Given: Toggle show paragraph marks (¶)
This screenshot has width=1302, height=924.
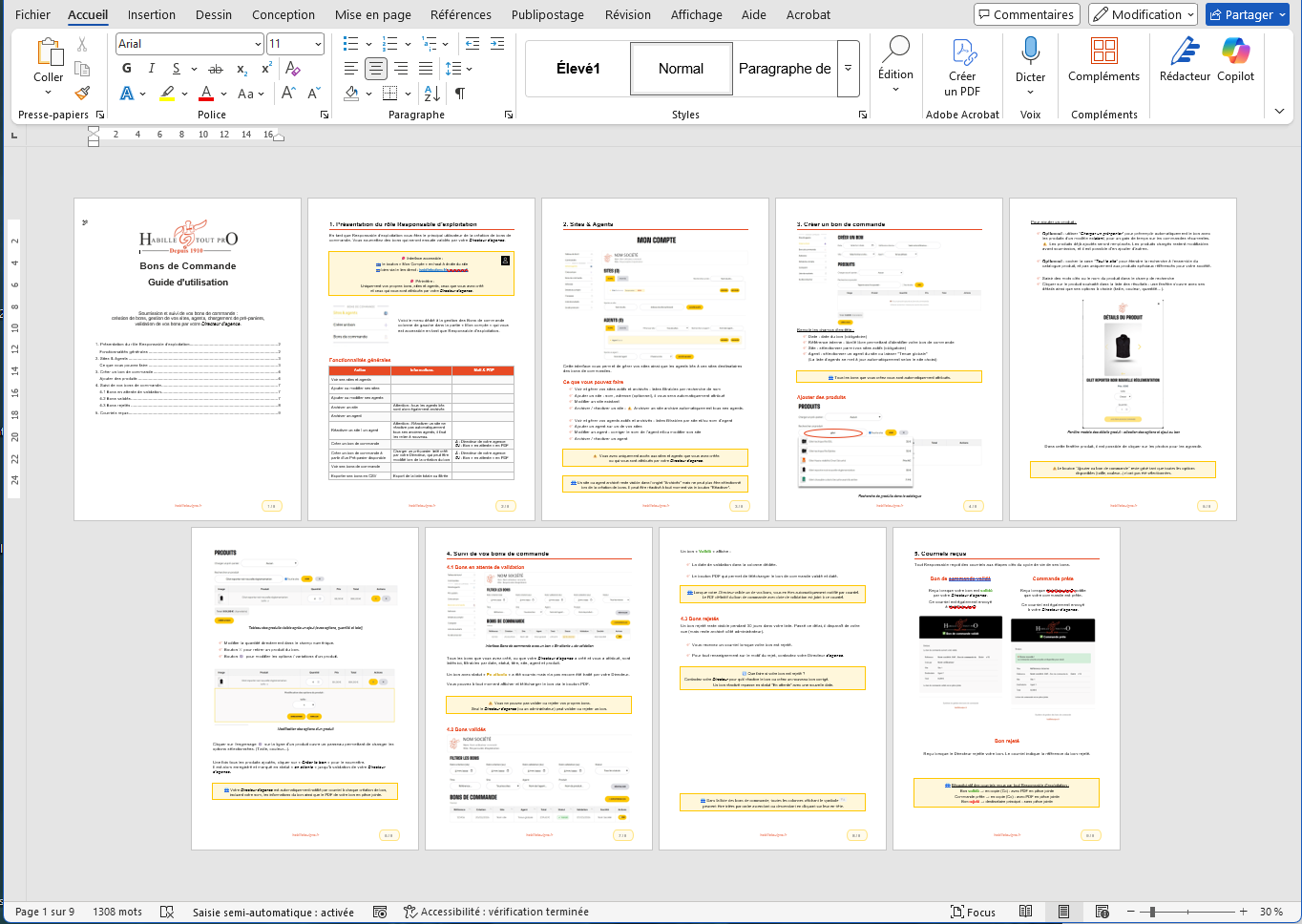Looking at the screenshot, I should point(460,94).
